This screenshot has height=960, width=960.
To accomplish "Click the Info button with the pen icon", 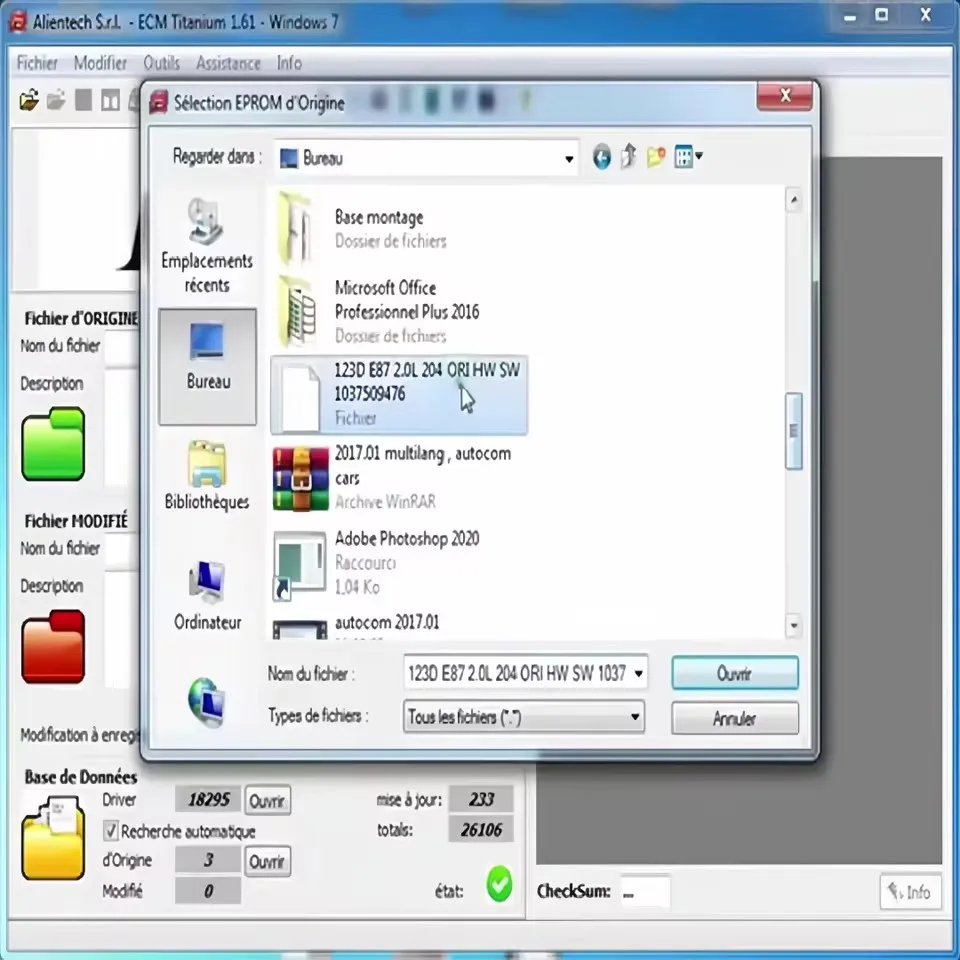I will coord(909,892).
